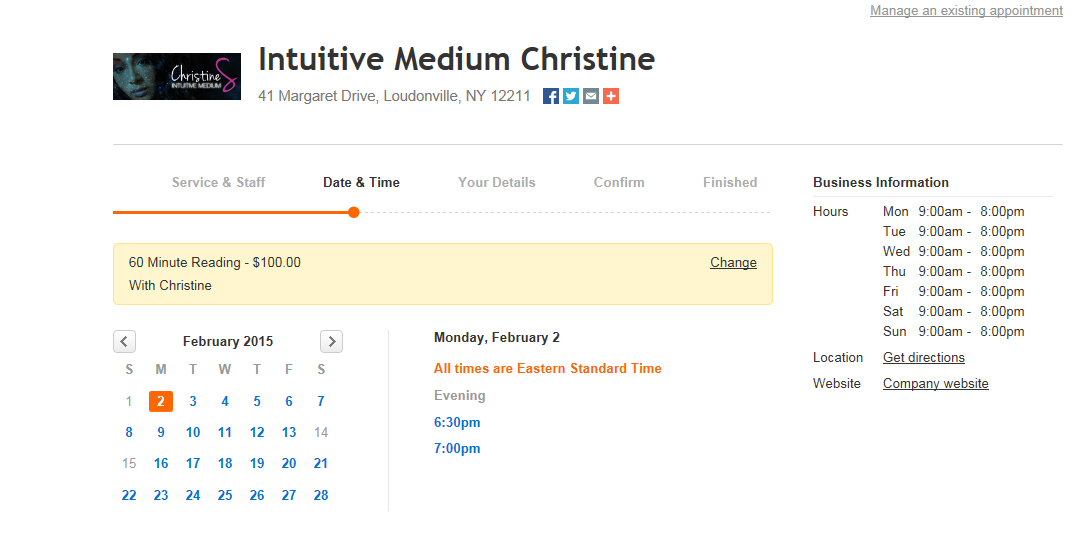Advance to next month arrow
1088x536 pixels.
[x=332, y=342]
